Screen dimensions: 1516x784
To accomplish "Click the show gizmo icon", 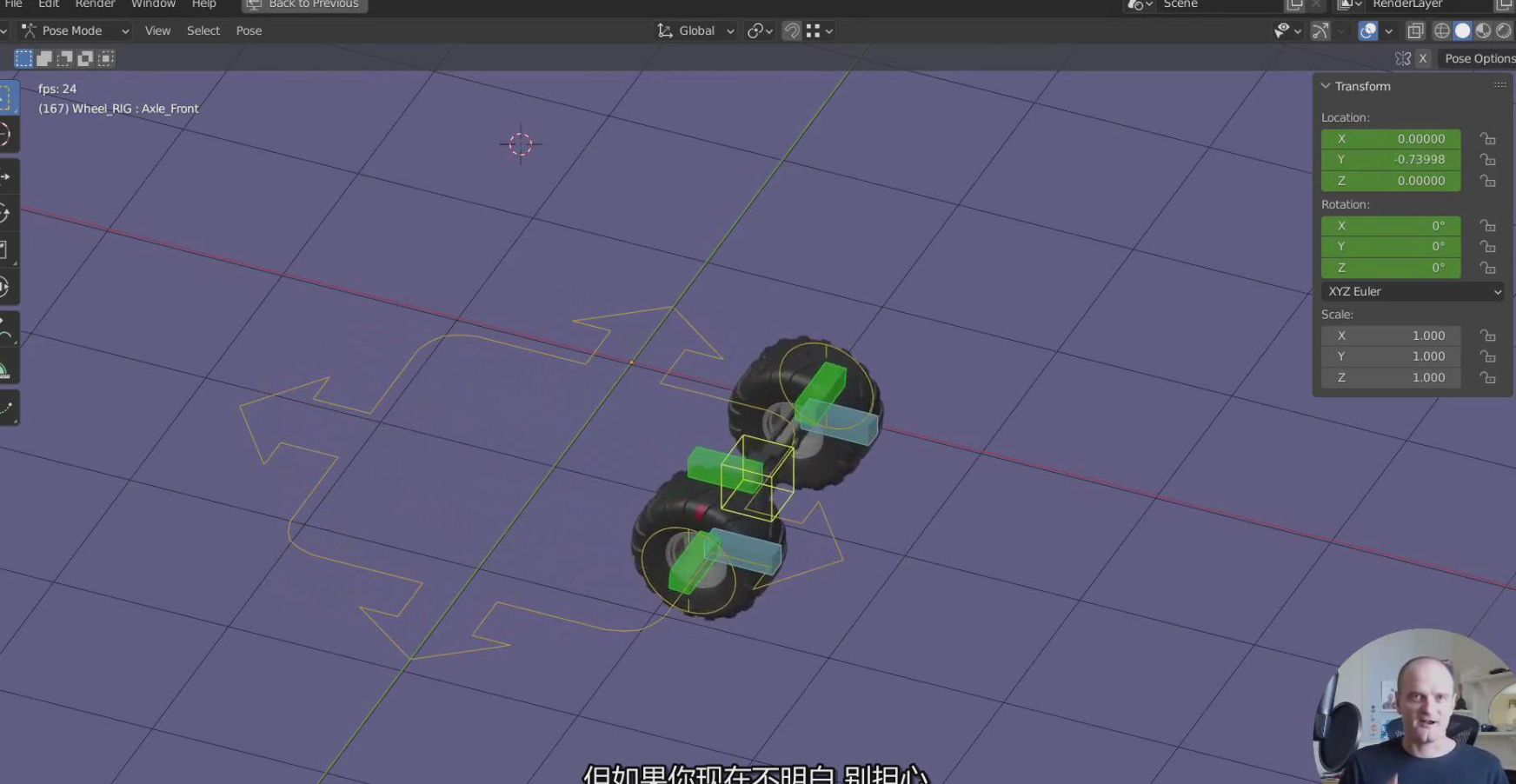I will coord(1320,31).
